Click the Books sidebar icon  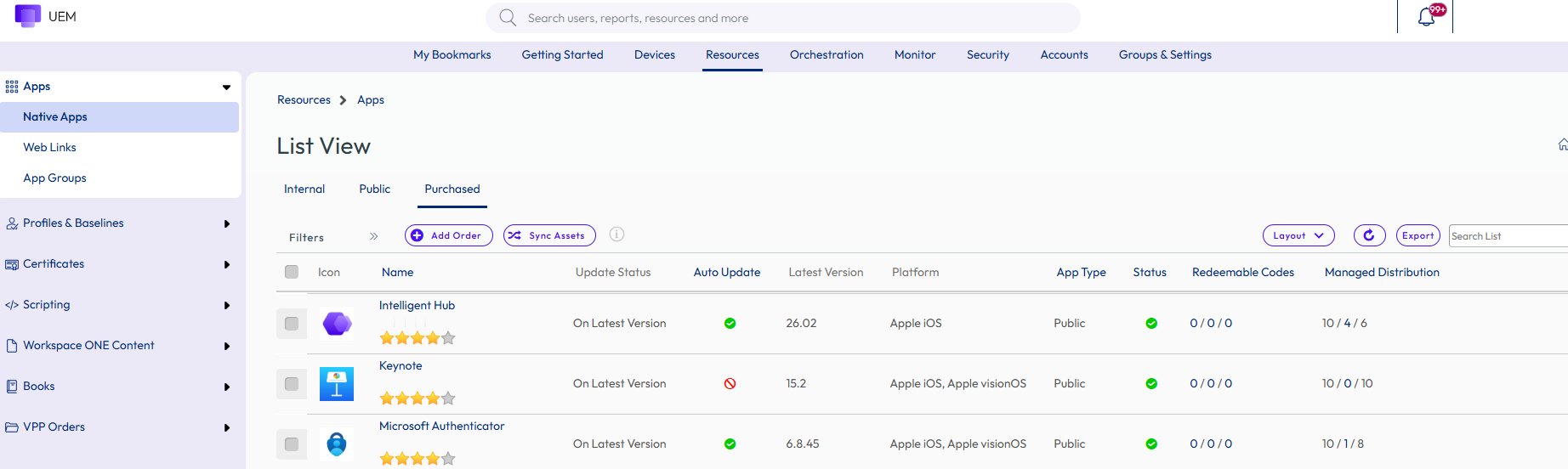tap(12, 387)
